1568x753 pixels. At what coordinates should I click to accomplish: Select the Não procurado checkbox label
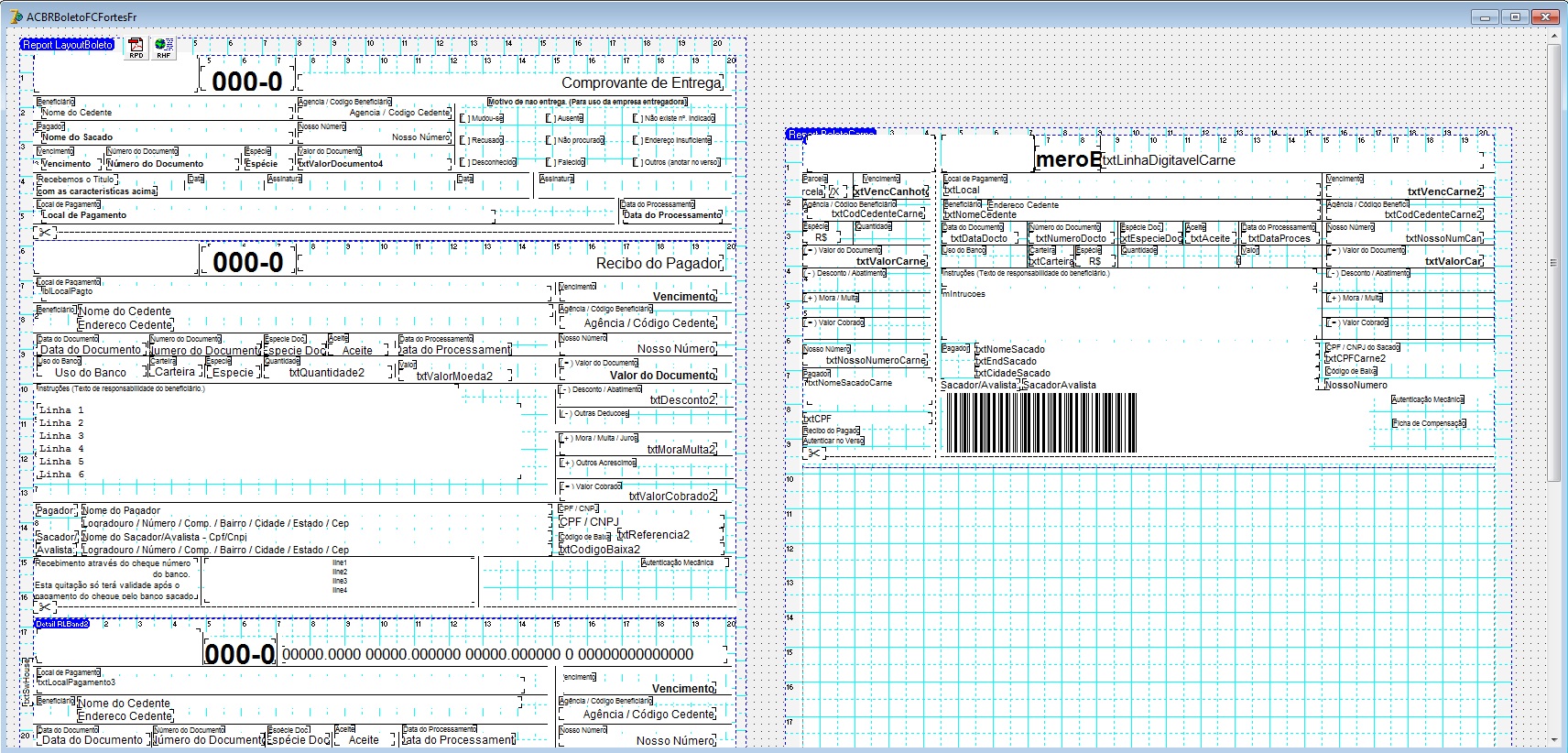click(576, 140)
